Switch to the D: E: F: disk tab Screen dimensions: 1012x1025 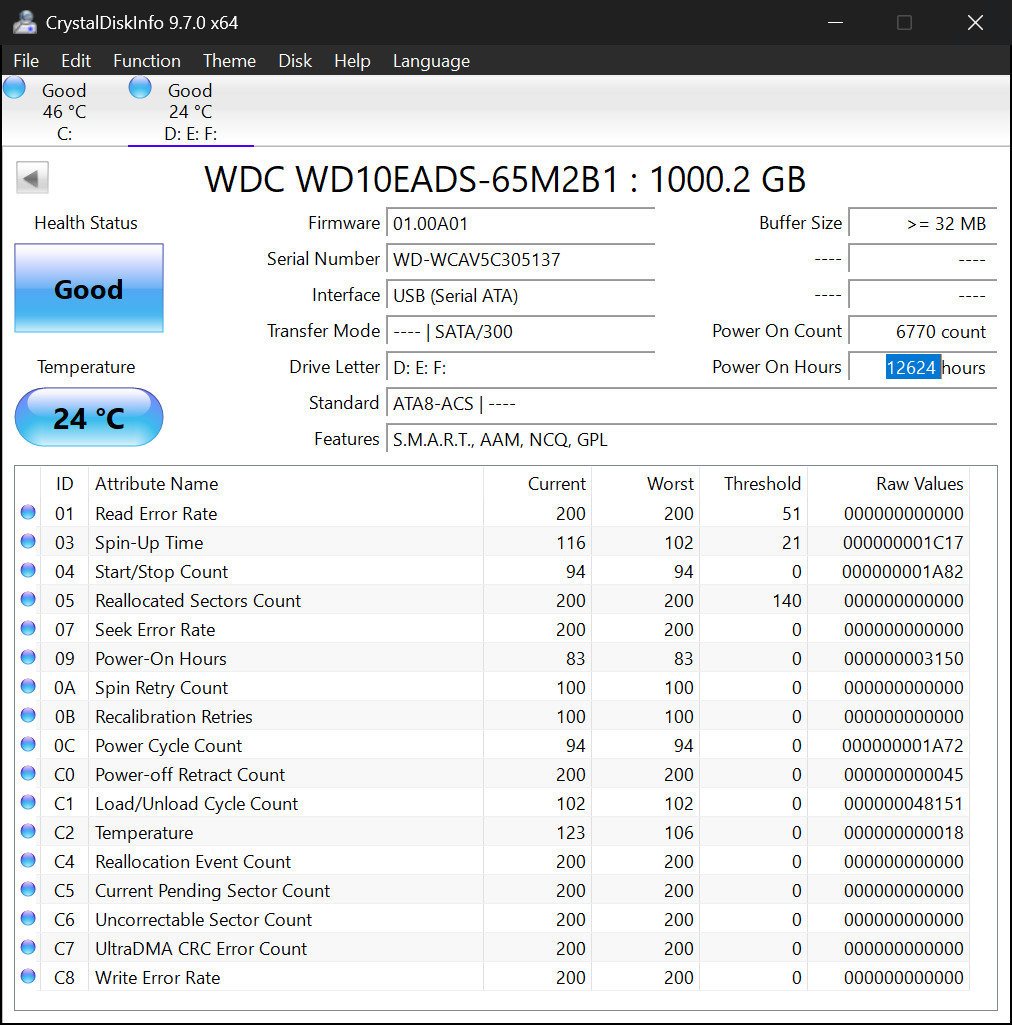tap(190, 111)
